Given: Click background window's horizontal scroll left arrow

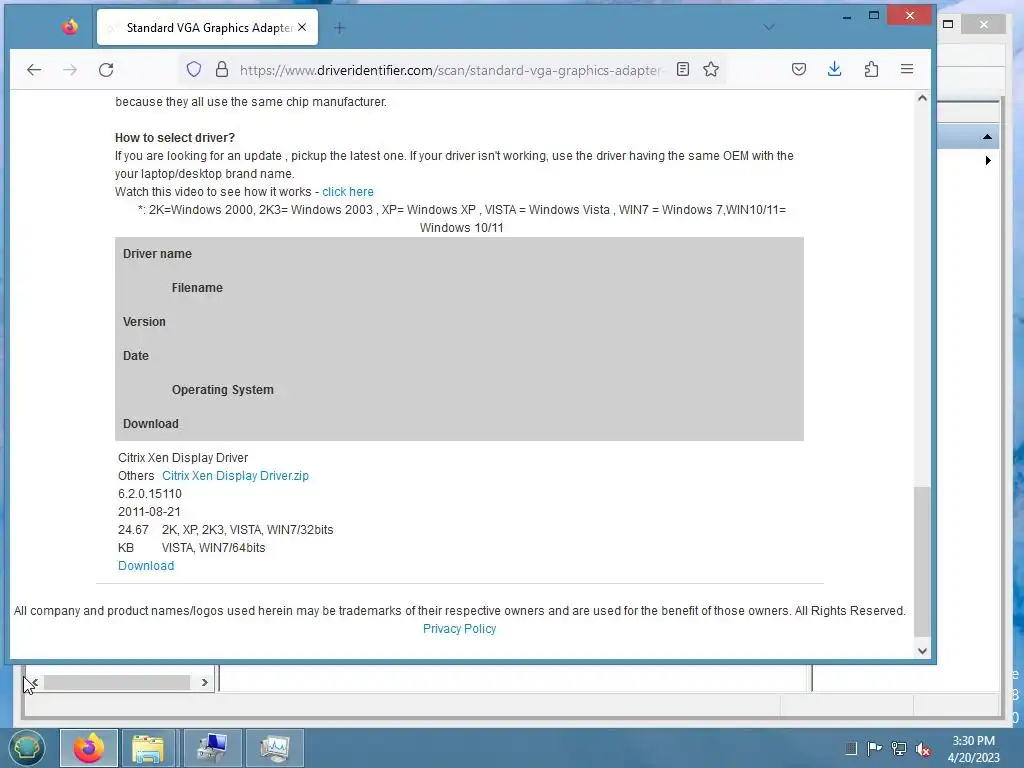Looking at the screenshot, I should point(33,682).
